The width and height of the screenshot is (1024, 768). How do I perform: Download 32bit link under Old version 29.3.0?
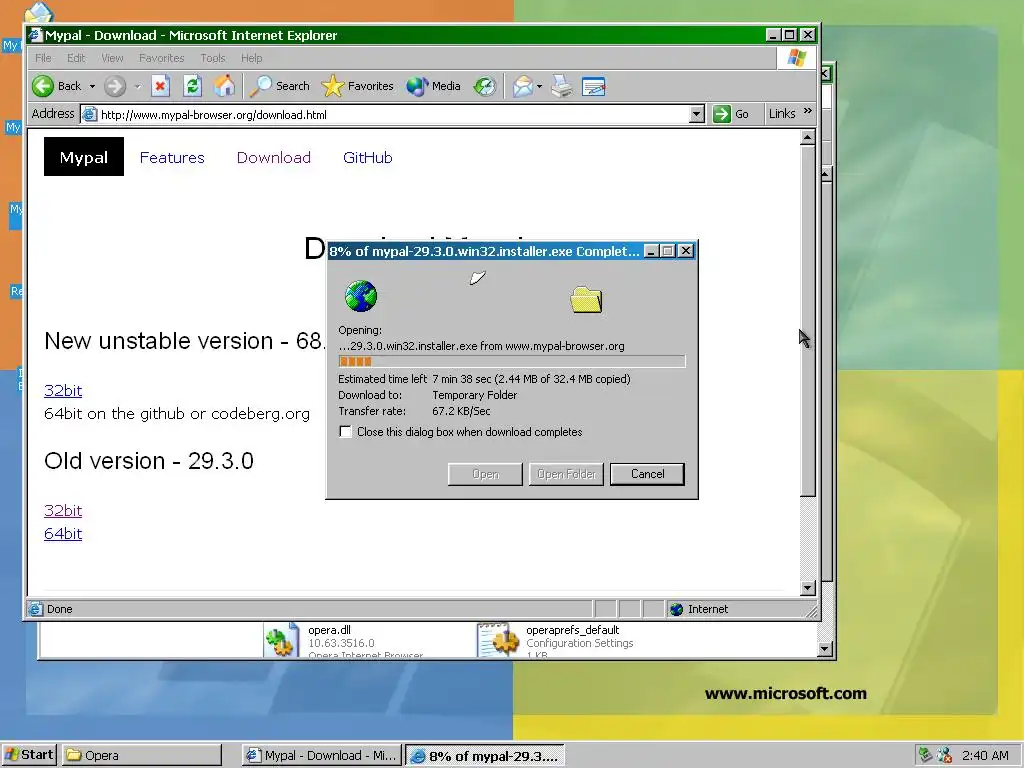coord(63,511)
